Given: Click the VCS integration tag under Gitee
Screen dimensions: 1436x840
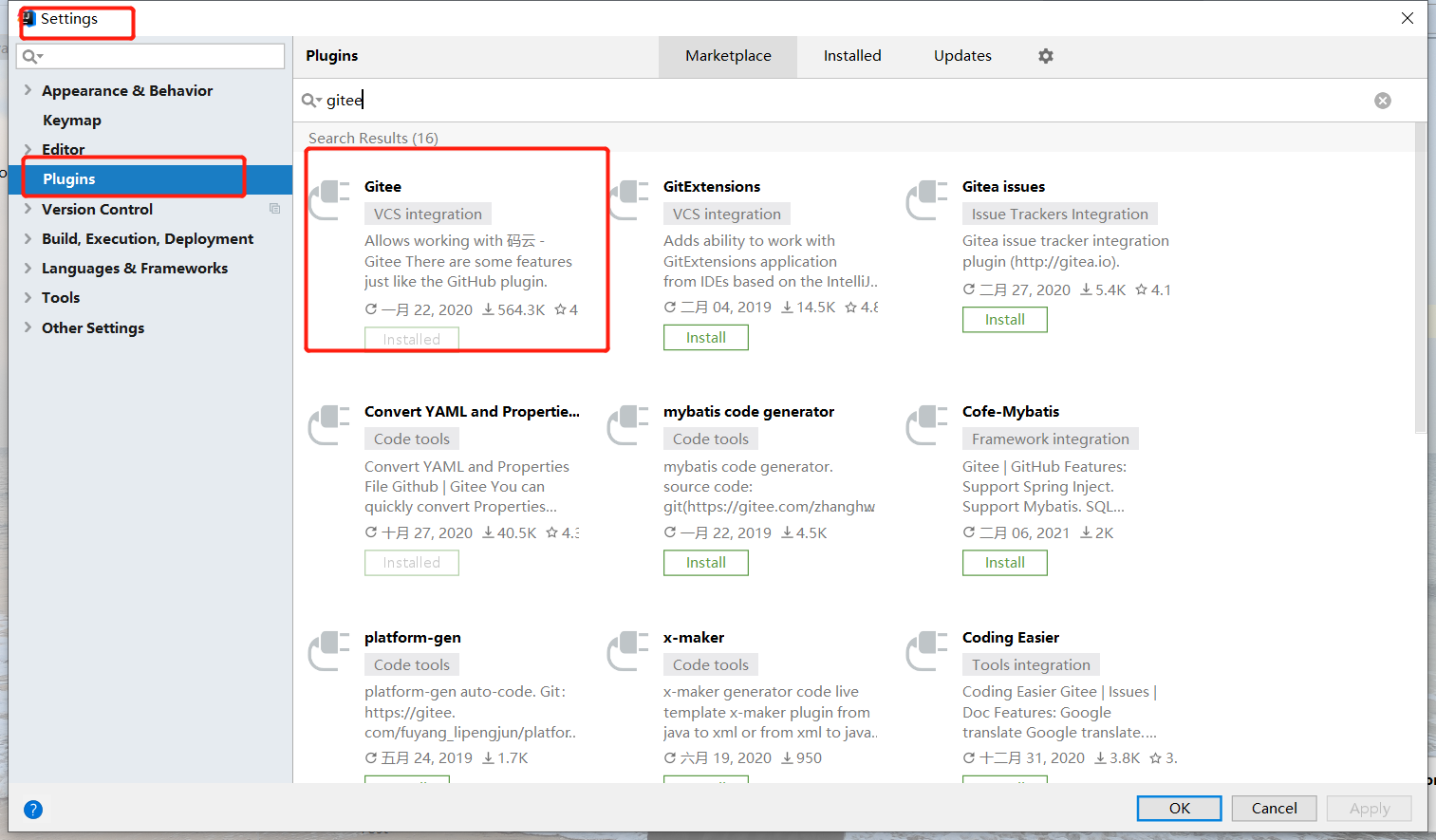Looking at the screenshot, I should (x=428, y=215).
